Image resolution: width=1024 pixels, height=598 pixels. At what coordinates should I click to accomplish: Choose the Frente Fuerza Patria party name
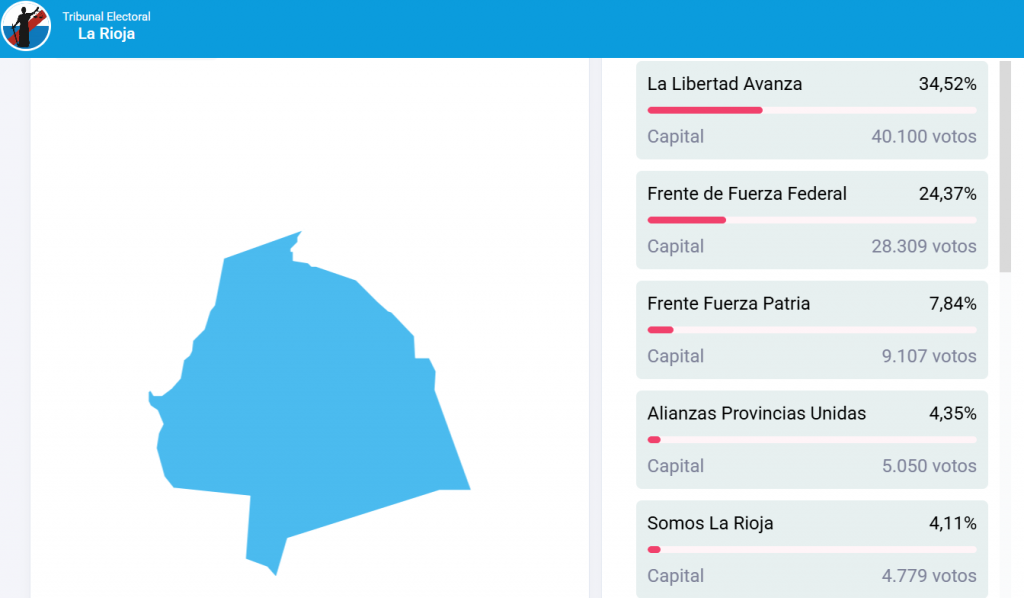(x=728, y=304)
